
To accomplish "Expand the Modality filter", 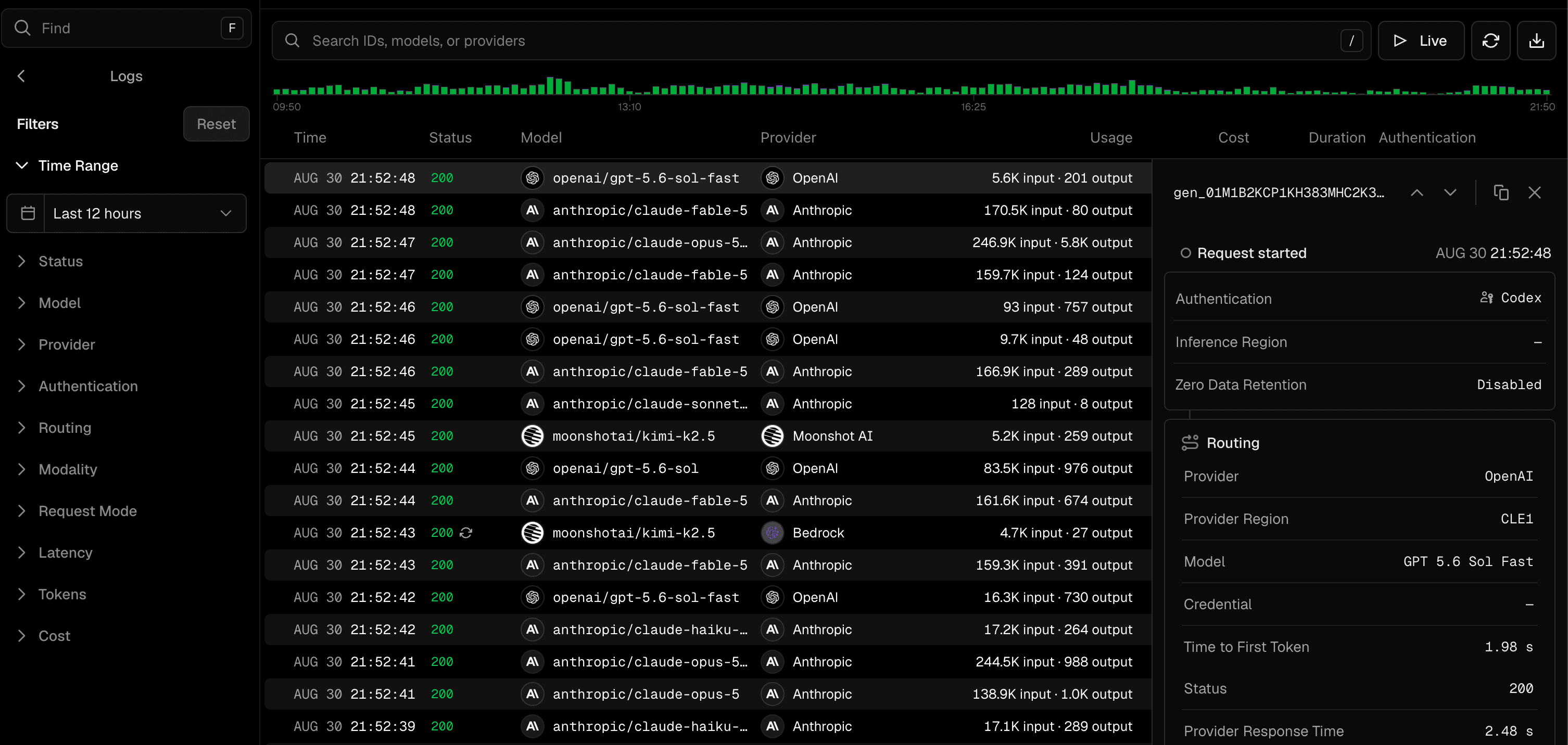I will point(57,469).
